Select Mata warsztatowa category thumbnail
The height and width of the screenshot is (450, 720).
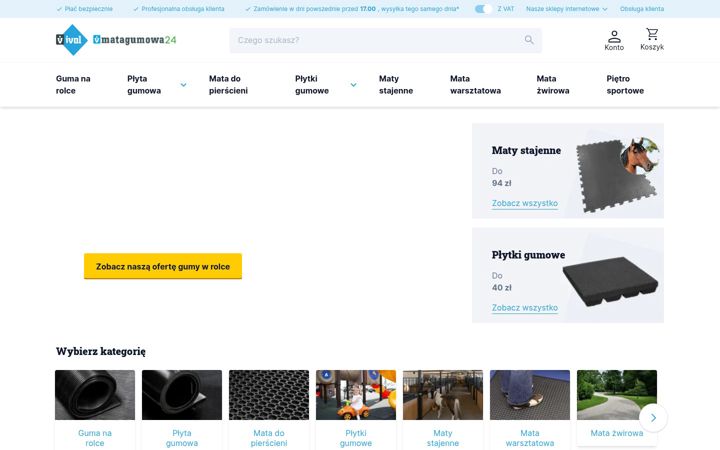[530, 395]
